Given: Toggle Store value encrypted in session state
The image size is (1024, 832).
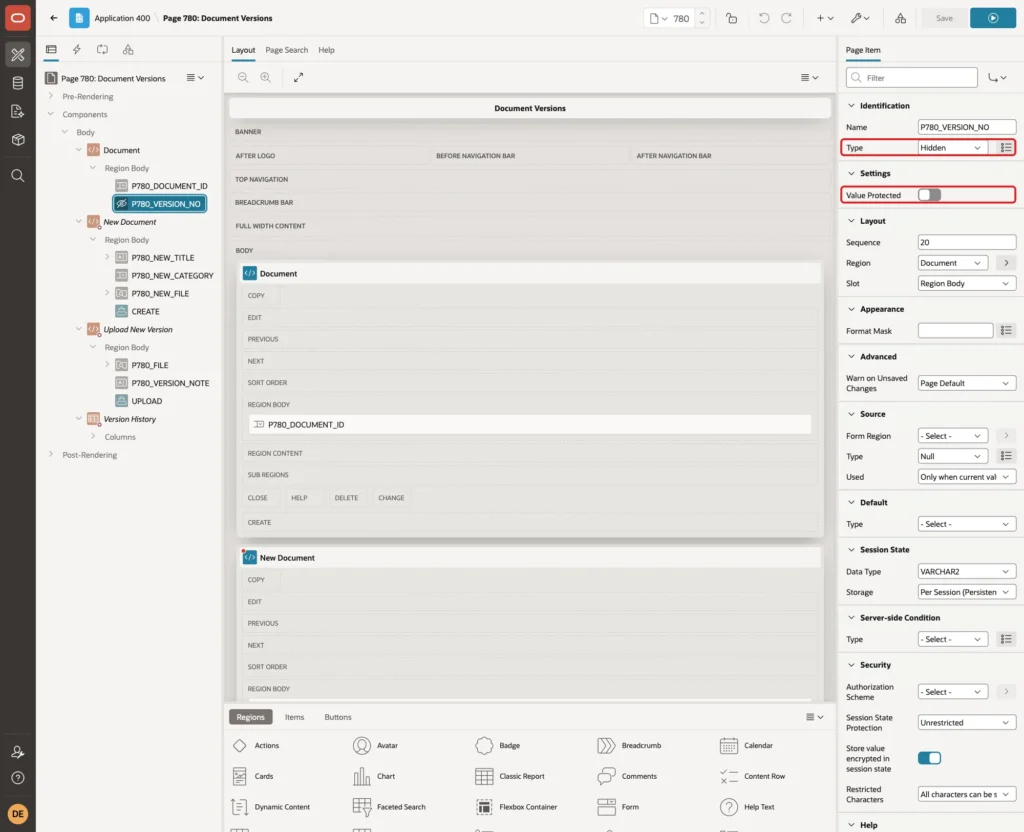Looking at the screenshot, I should tap(929, 758).
